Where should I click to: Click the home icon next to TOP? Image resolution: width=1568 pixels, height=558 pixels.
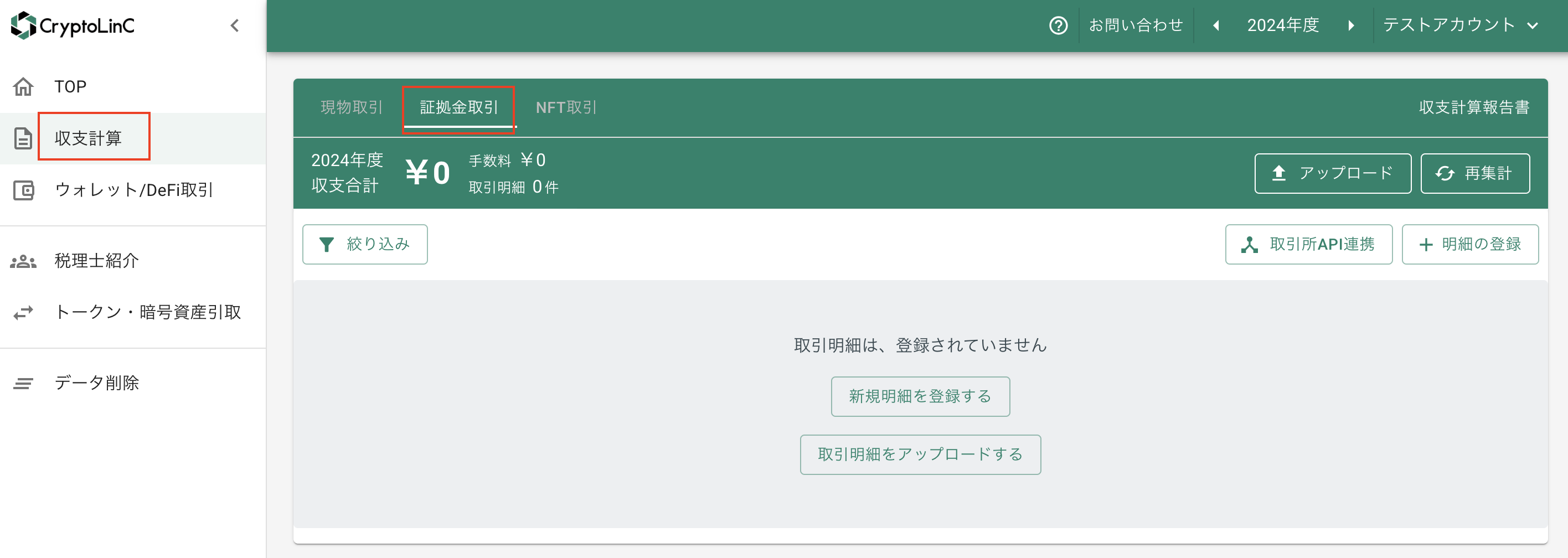[23, 86]
